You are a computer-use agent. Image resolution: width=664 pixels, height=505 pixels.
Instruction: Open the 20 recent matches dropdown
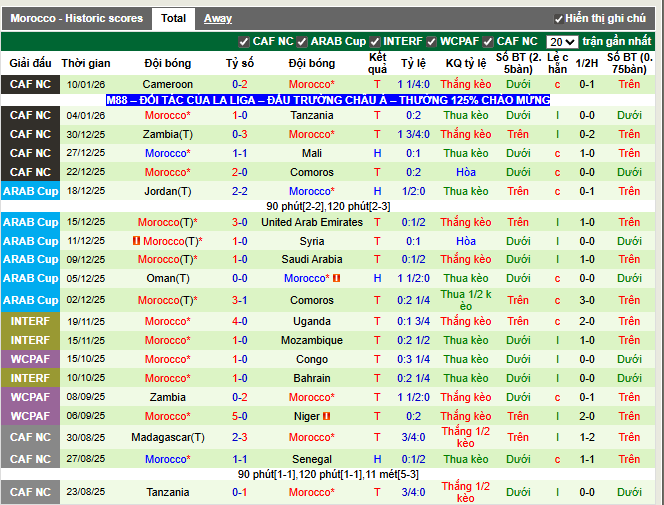tap(562, 42)
